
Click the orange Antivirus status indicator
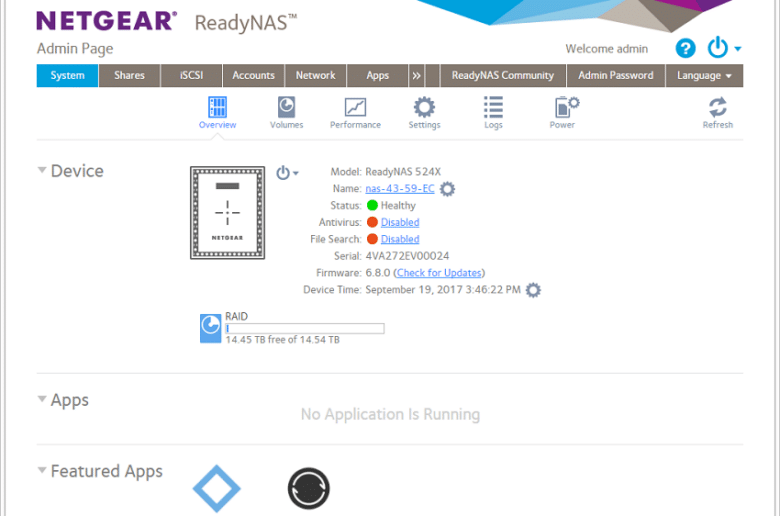(372, 222)
